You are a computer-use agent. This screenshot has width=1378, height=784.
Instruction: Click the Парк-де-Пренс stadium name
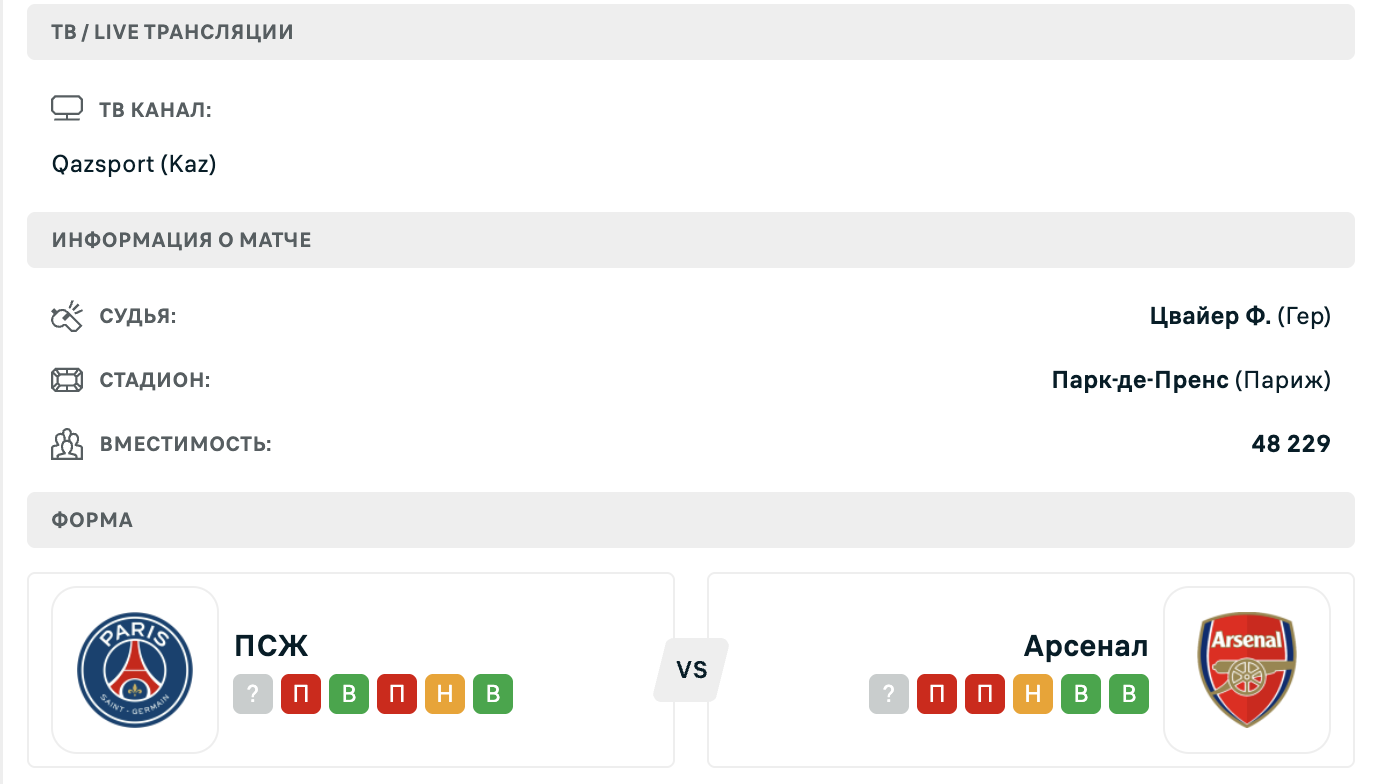click(x=1140, y=381)
